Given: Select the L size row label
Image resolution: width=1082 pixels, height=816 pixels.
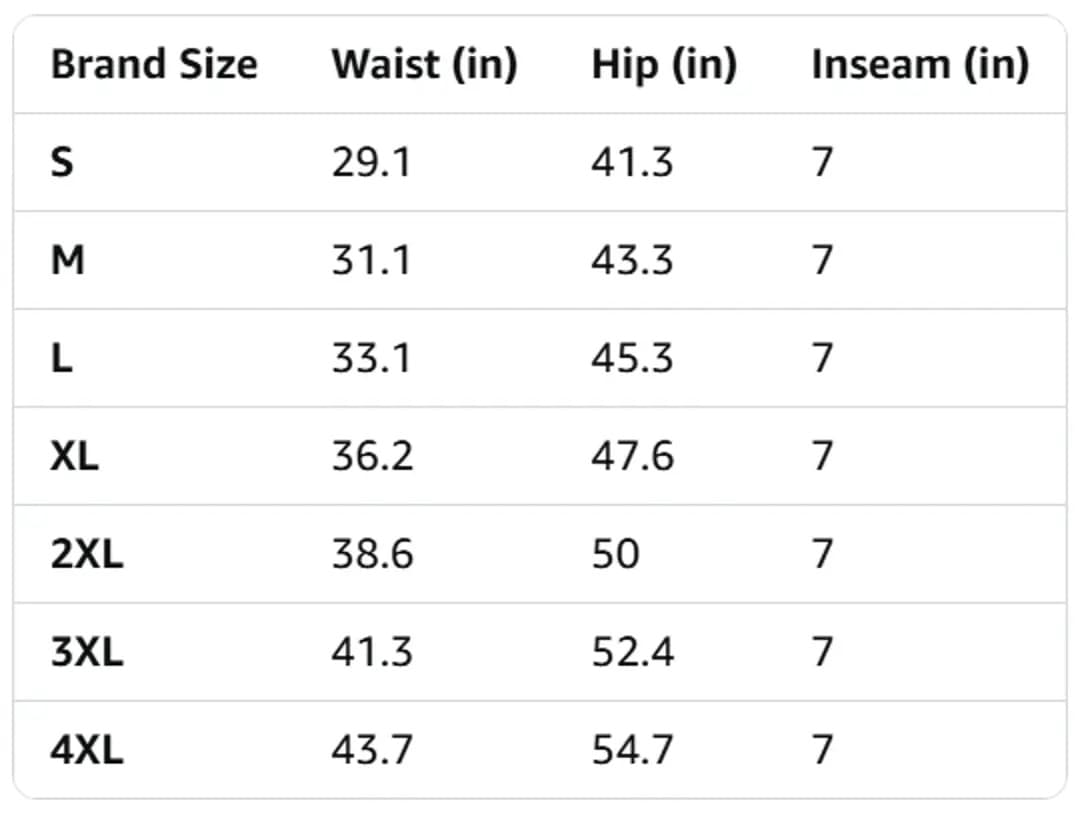Looking at the screenshot, I should (61, 359).
